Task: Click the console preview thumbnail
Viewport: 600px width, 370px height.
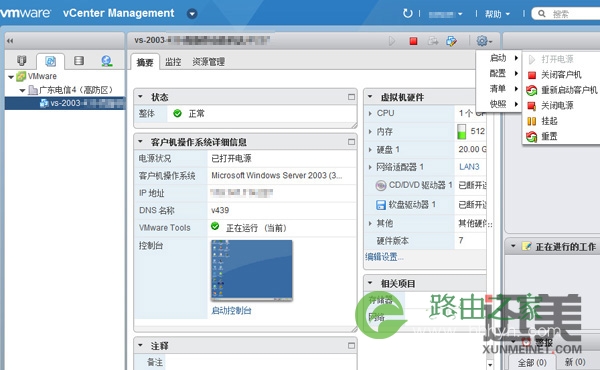Action: pyautogui.click(x=251, y=270)
